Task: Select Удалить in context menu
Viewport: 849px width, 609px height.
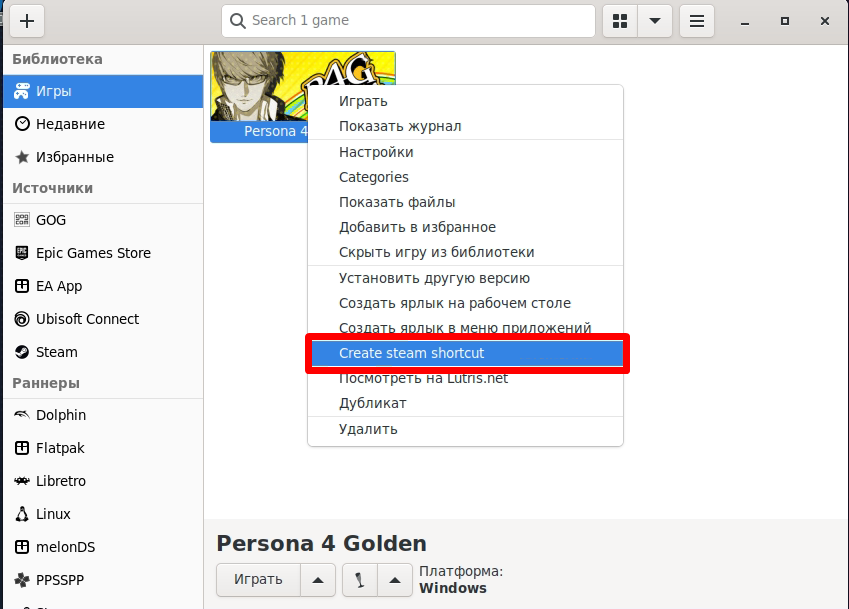Action: click(465, 429)
